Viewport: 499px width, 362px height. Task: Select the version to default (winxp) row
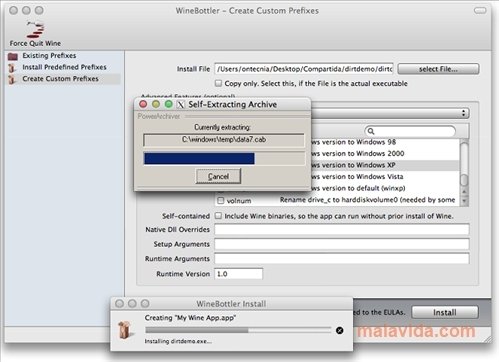[385, 188]
